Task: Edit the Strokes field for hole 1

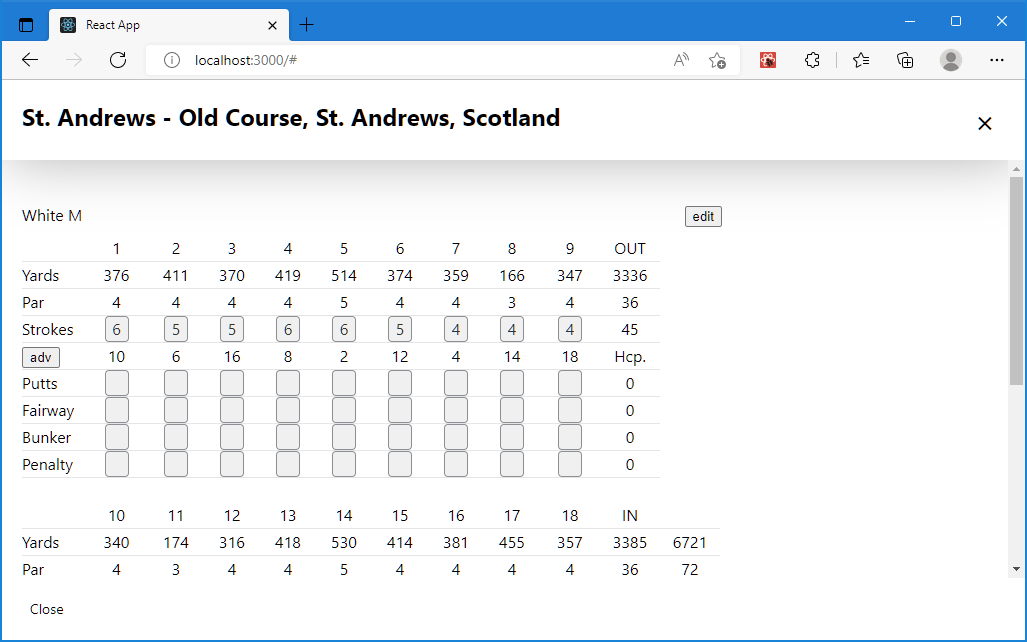Action: (x=117, y=330)
